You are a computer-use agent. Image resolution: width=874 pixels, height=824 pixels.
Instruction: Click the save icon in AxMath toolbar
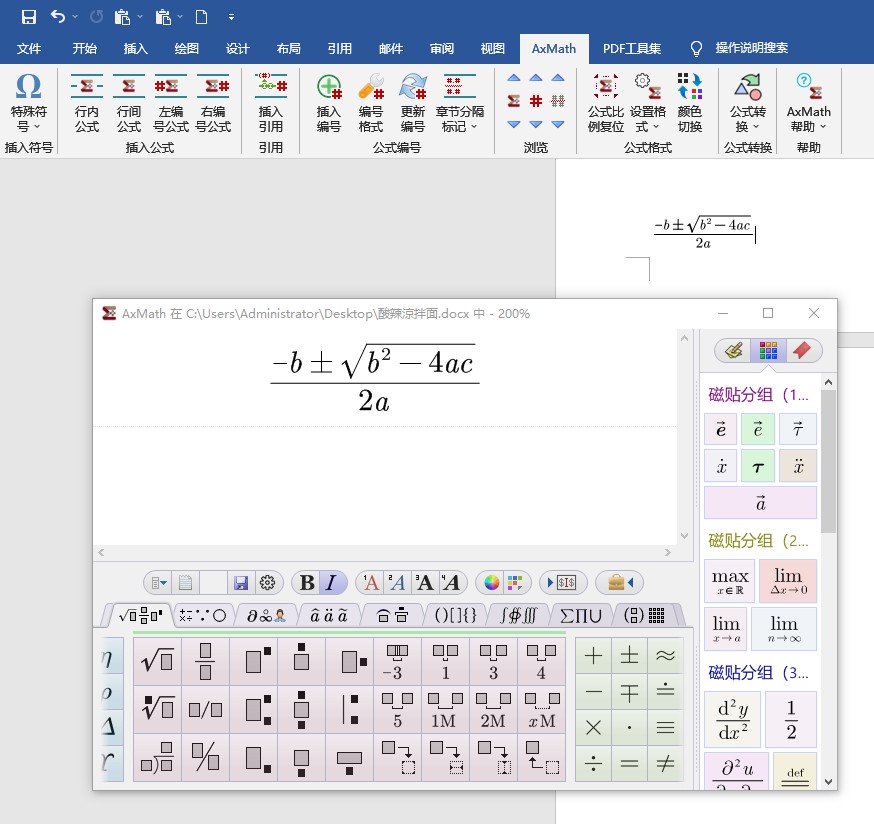coord(241,583)
